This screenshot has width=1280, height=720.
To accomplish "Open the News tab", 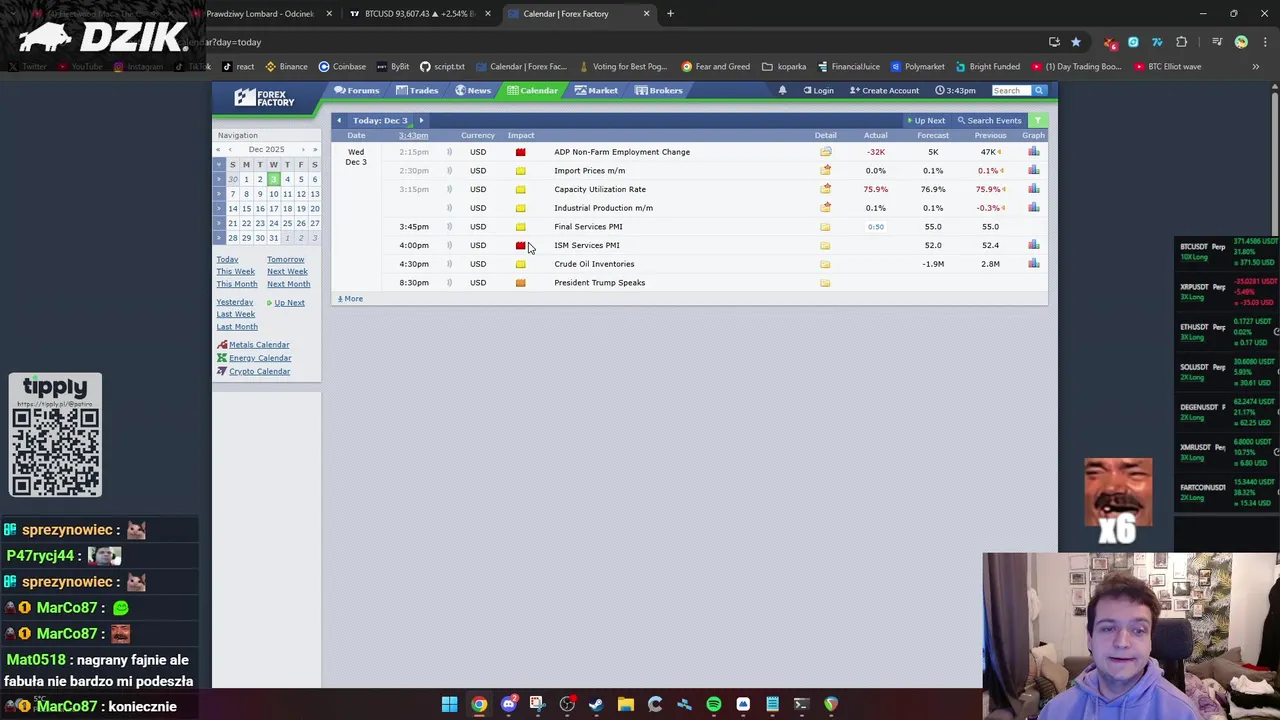I will point(473,91).
